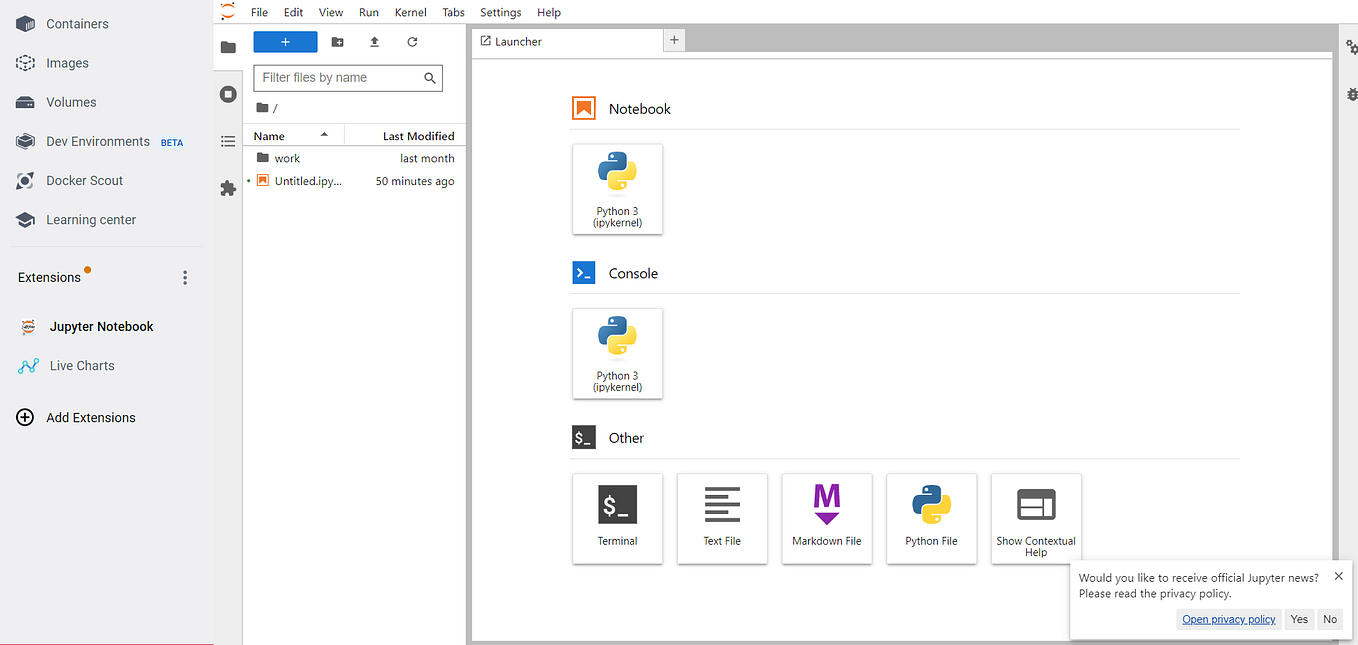Launch a new Terminal from the launcher
This screenshot has width=1358, height=645.
coord(617,518)
